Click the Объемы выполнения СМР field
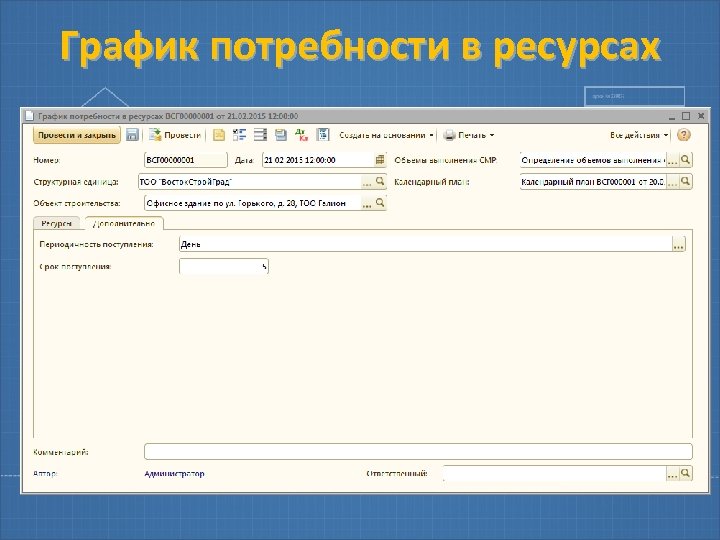The width and height of the screenshot is (720, 540). pos(593,160)
